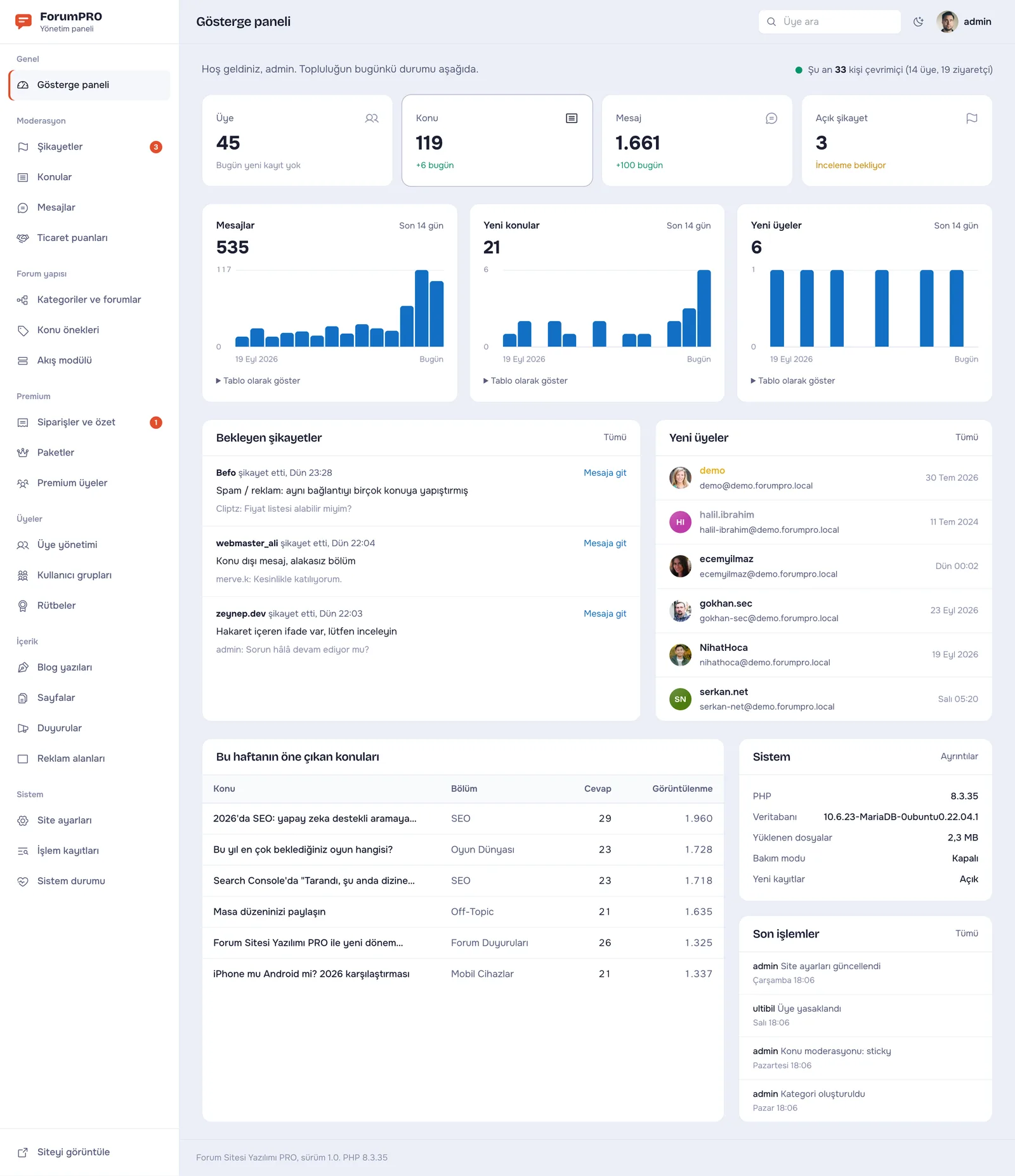Open Ticaret puanları handshake icon
The image size is (1015, 1176).
tap(23, 238)
